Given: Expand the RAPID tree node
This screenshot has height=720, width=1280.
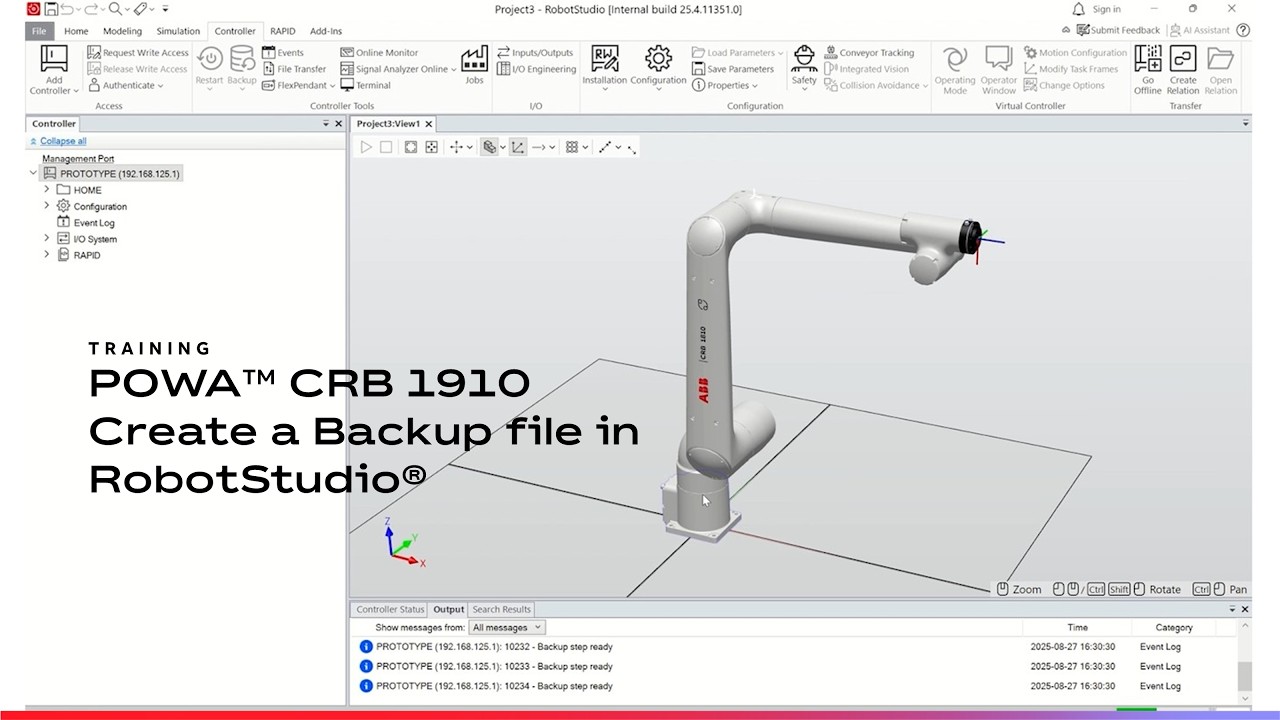Looking at the screenshot, I should coord(46,254).
